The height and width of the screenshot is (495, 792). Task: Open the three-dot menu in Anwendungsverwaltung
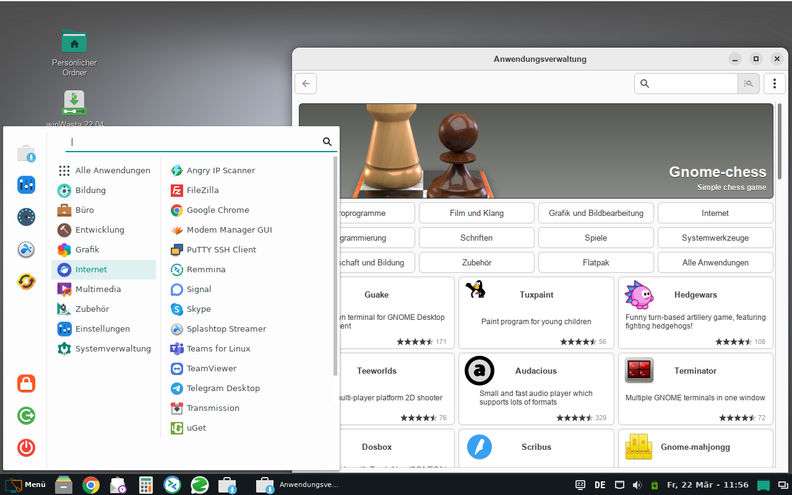click(x=775, y=84)
